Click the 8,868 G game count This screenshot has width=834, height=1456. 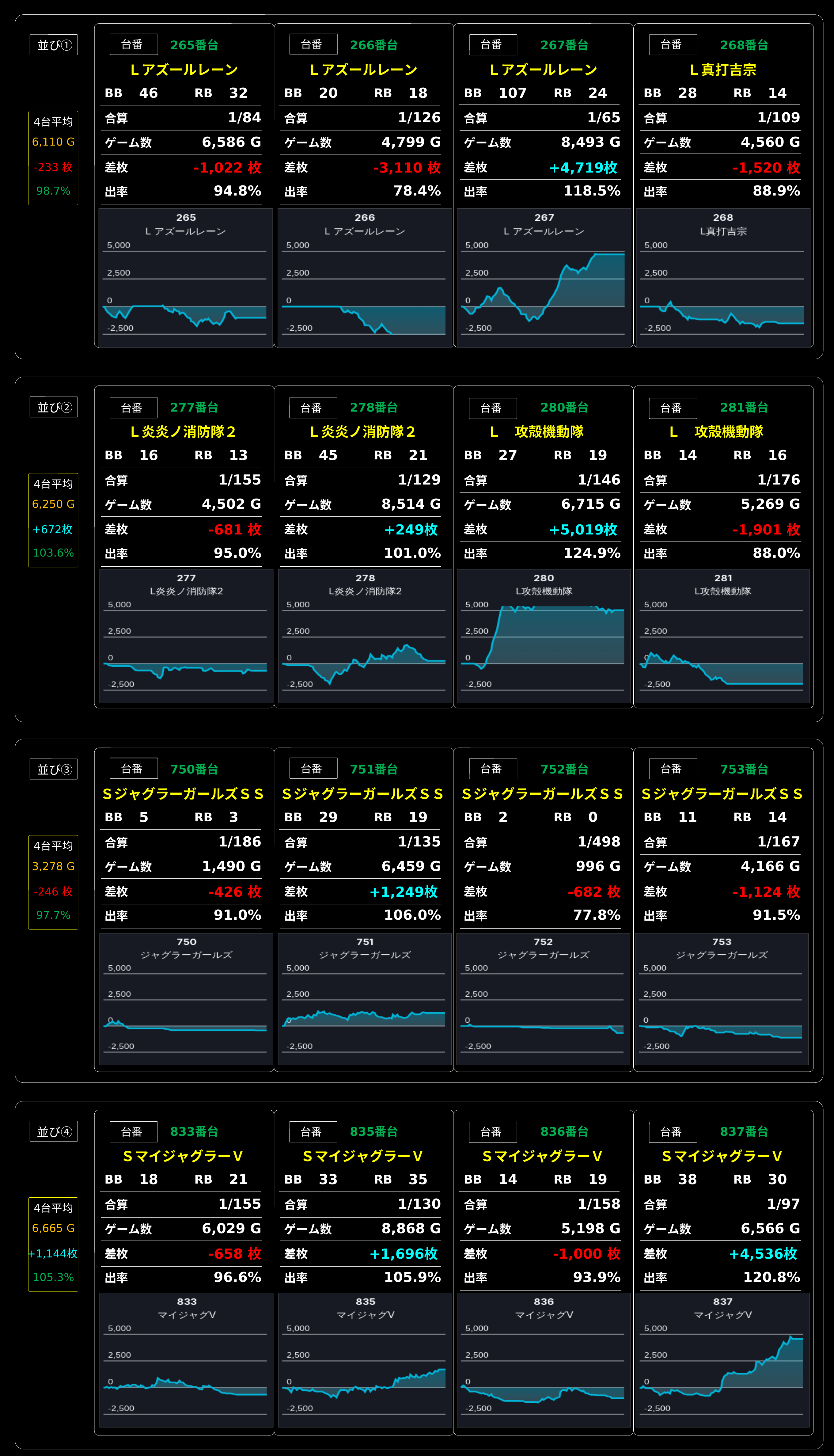(x=411, y=1228)
